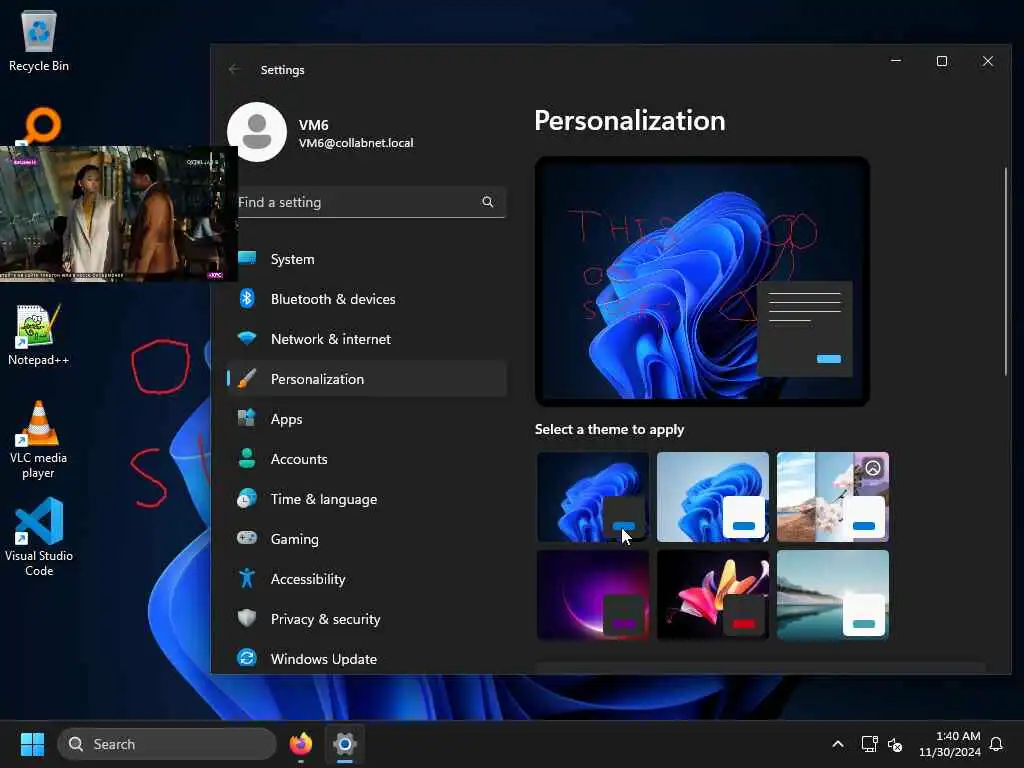Screen dimensions: 1024x768
Task: Open Privacy & security settings
Action: point(367,618)
